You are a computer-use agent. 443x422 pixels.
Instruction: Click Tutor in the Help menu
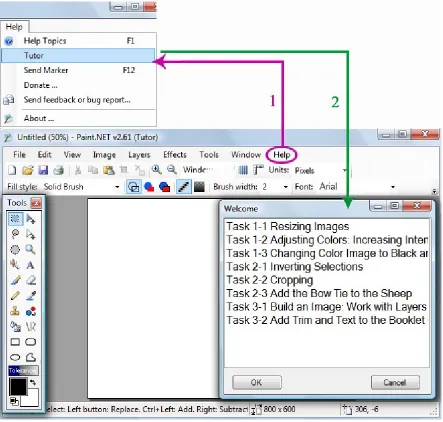[x=78, y=55]
